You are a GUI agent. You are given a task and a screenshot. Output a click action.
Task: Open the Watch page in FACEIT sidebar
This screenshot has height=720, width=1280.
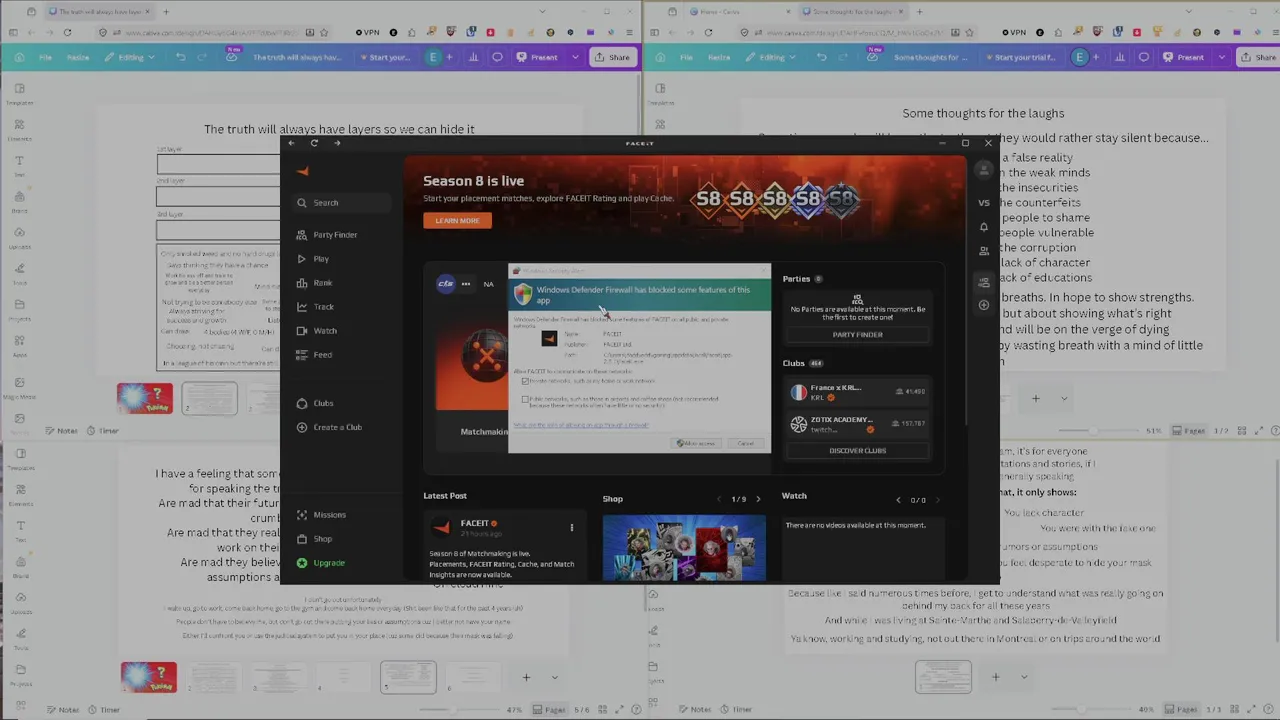[317, 331]
